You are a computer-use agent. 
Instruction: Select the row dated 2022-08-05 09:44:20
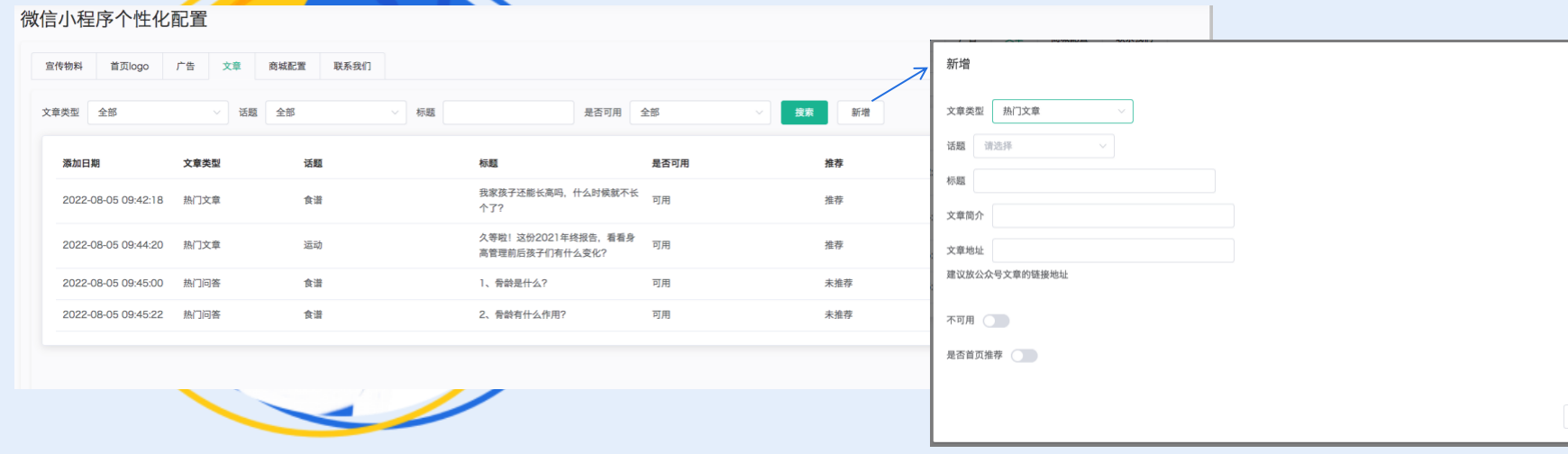[x=494, y=246]
